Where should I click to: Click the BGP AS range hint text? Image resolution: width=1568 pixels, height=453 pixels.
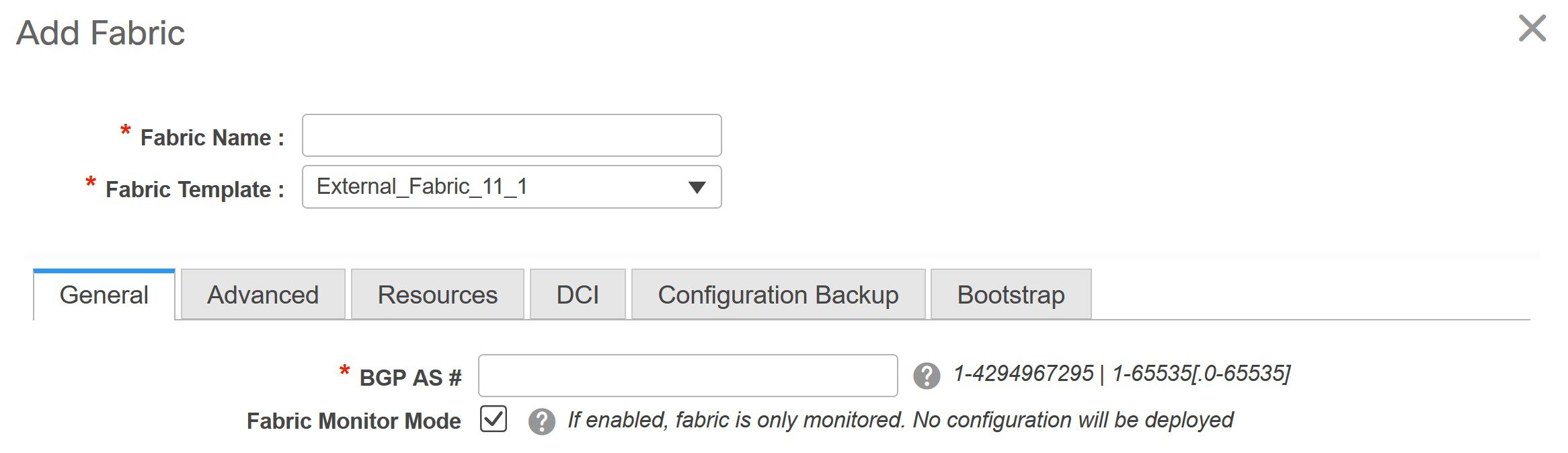(x=1122, y=374)
